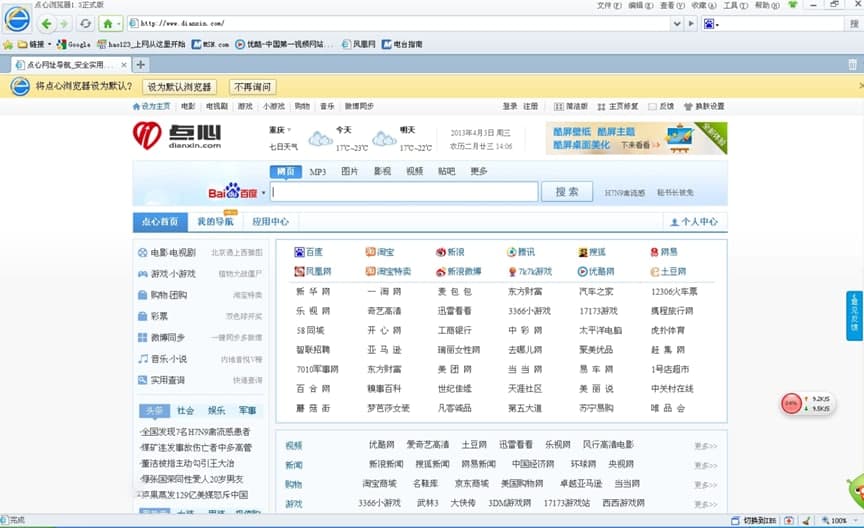Click 设为默认浏览器 button
This screenshot has width=864, height=528.
click(180, 86)
